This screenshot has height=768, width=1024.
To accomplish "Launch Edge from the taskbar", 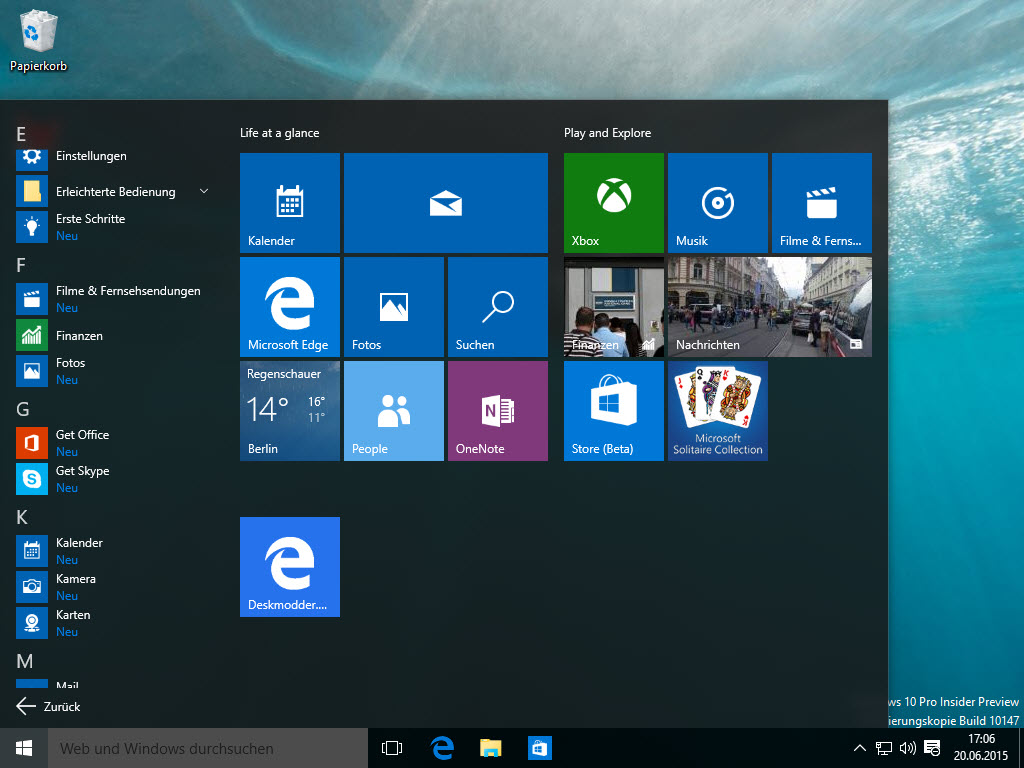I will point(442,748).
